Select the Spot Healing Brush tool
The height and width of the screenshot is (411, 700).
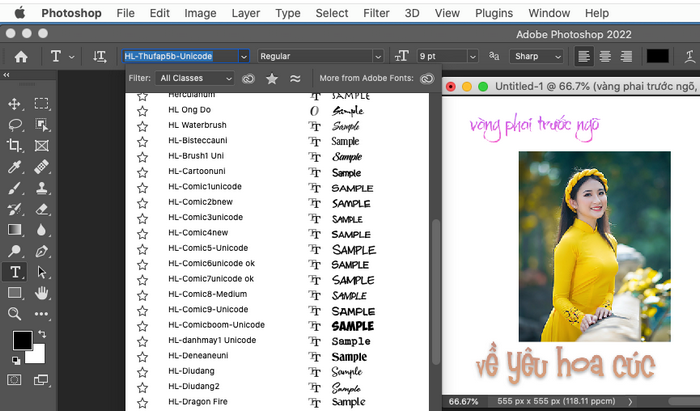[x=42, y=167]
